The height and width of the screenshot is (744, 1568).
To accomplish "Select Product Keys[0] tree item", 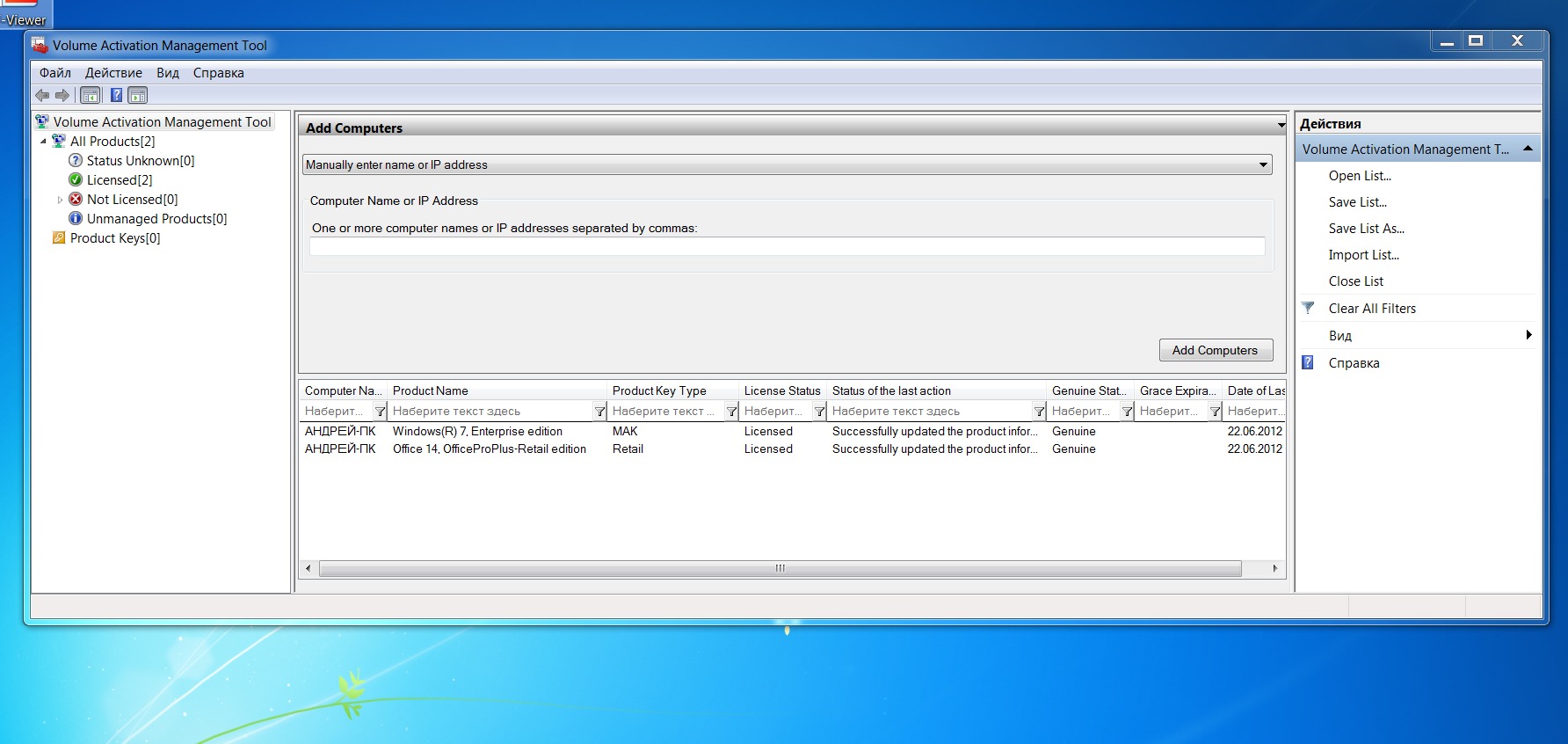I will tap(115, 238).
